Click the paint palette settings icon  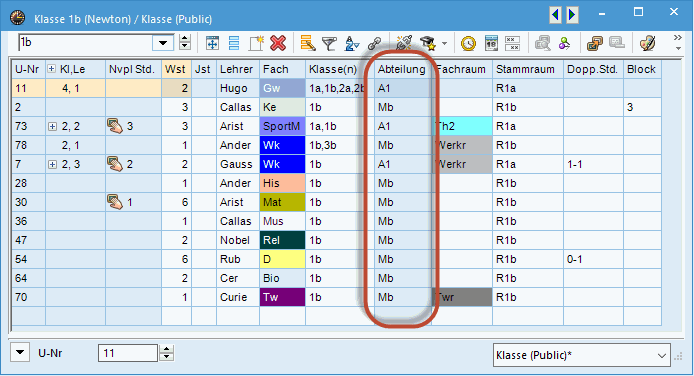648,43
